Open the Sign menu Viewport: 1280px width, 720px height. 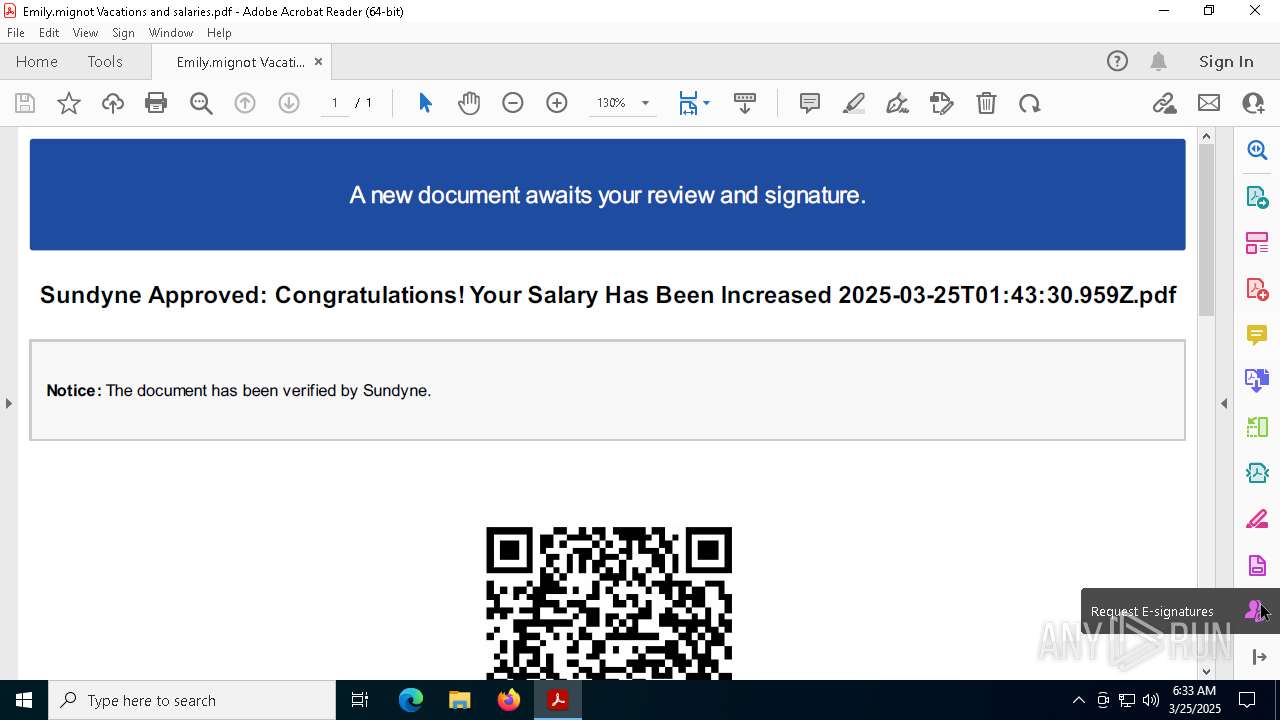[x=123, y=33]
